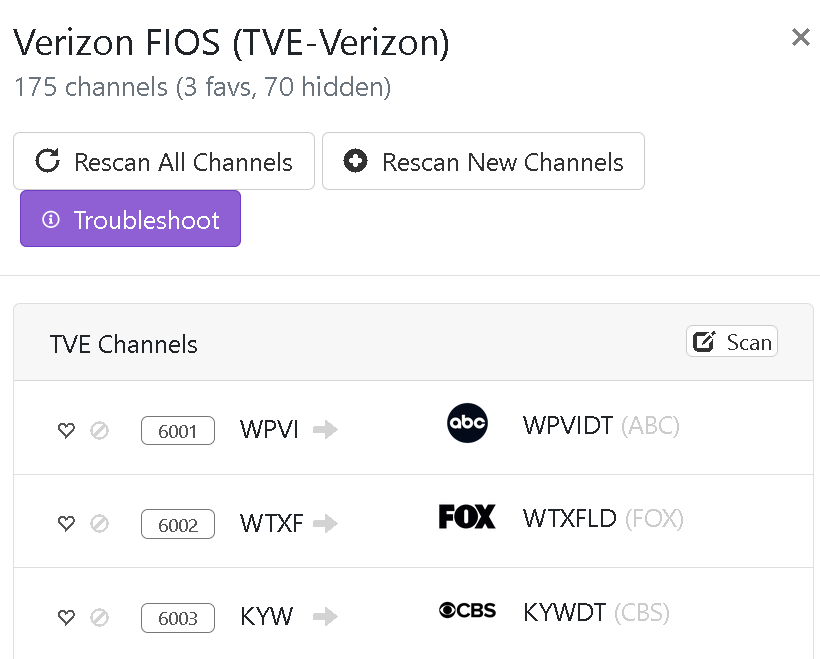This screenshot has width=820, height=659.
Task: Rescan All Channels
Action: click(x=164, y=162)
